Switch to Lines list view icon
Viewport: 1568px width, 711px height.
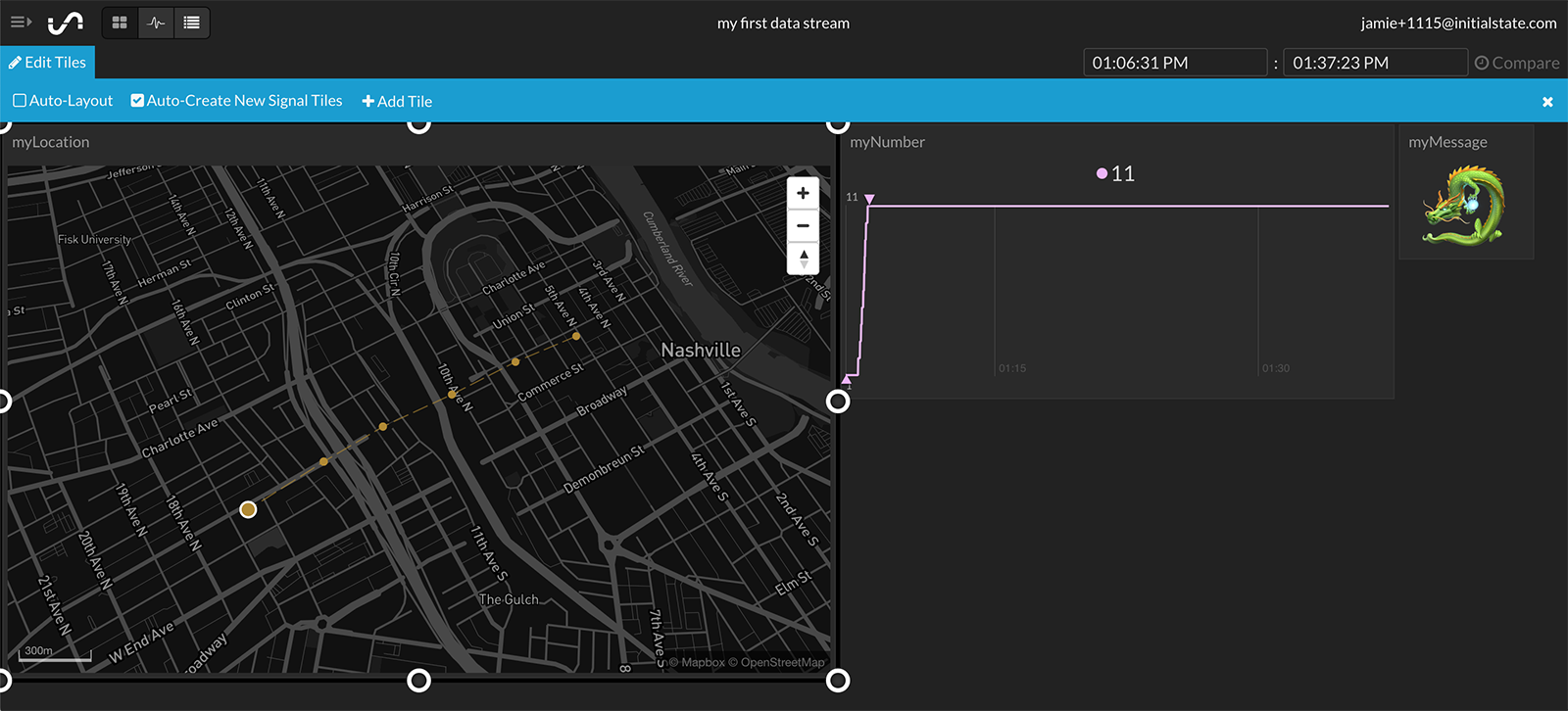(x=192, y=23)
